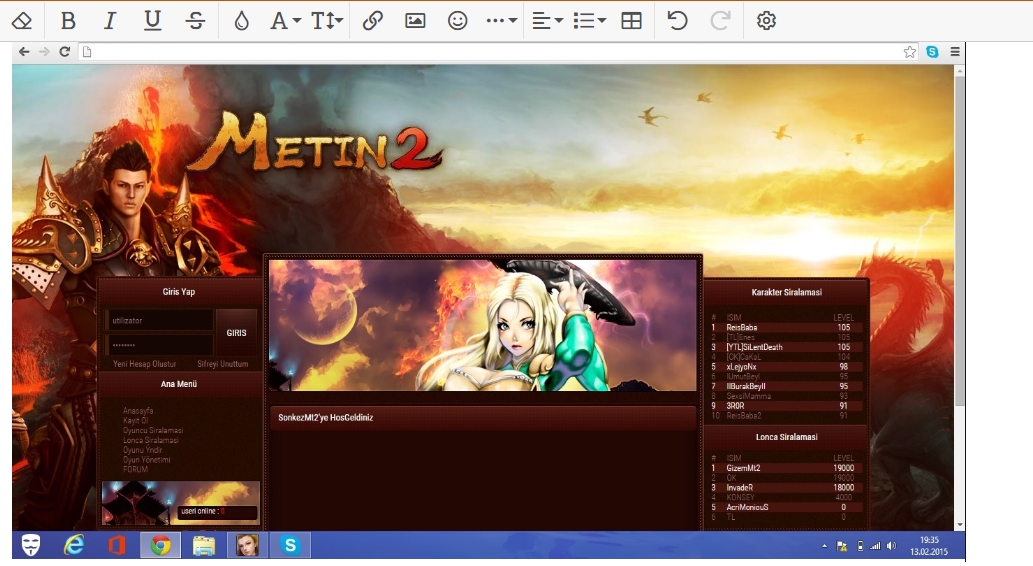This screenshot has height=566, width=1033.
Task: Toggle italic formatting
Action: [109, 21]
